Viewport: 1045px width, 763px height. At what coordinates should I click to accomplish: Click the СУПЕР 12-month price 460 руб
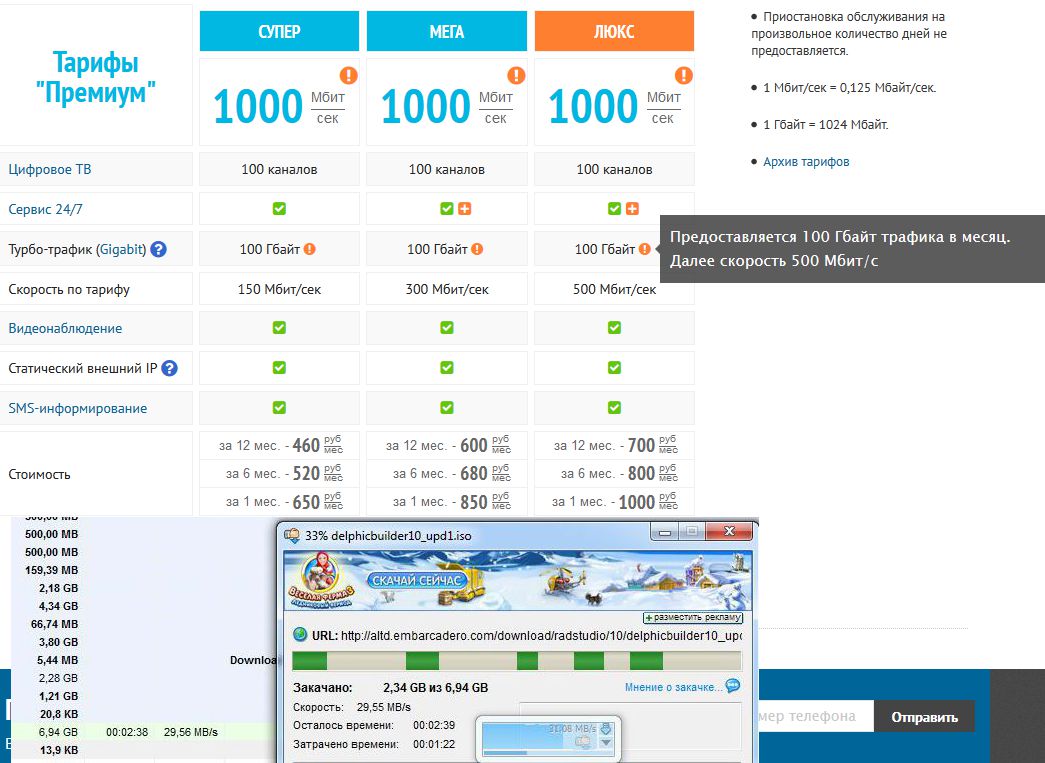tap(279, 445)
